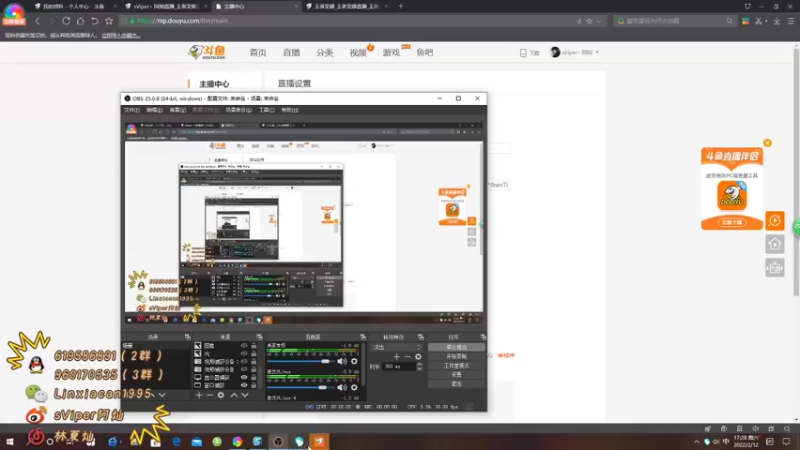Mute the 麦克风/Aux speaker icon

pyautogui.click(x=342, y=387)
